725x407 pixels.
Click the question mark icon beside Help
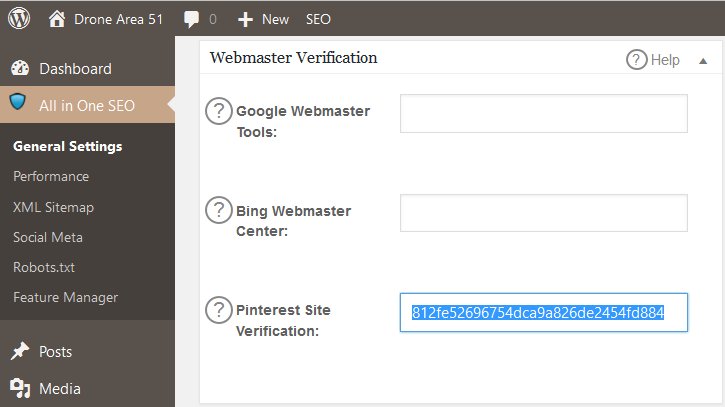[x=637, y=60]
